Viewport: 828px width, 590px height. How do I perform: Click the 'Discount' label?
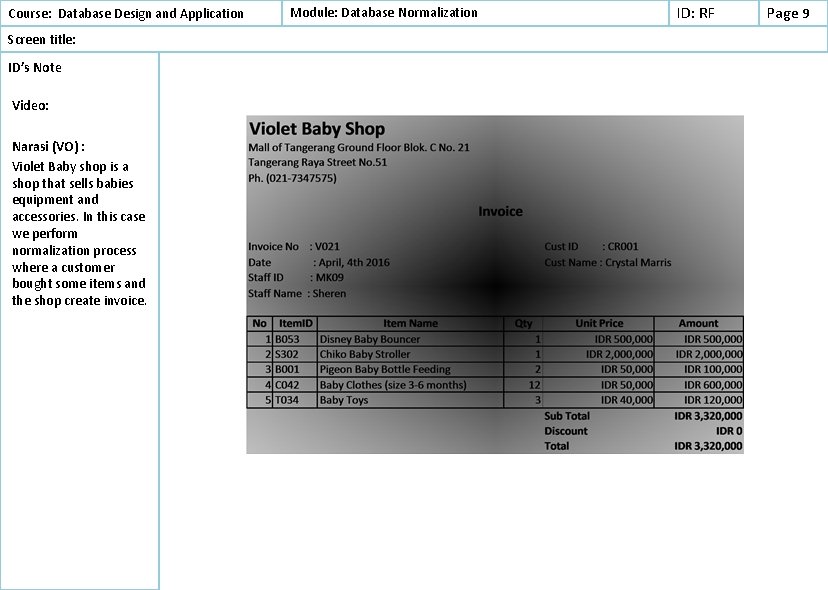tap(566, 431)
